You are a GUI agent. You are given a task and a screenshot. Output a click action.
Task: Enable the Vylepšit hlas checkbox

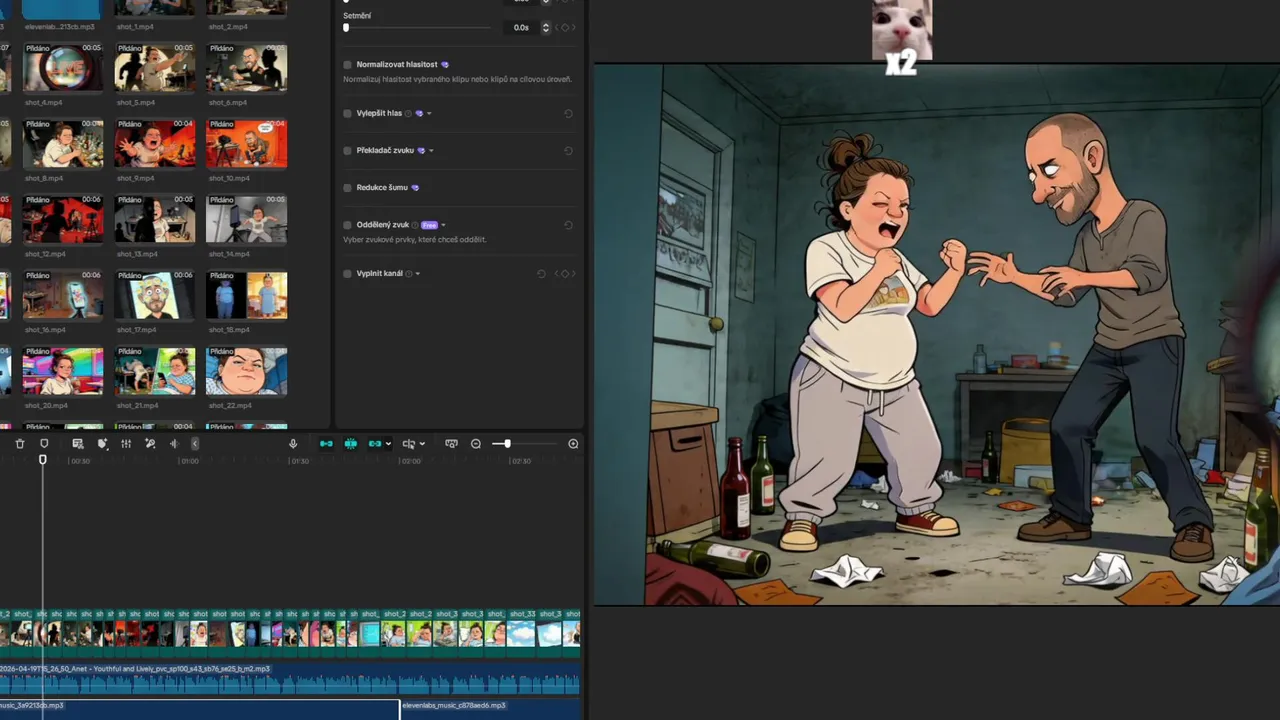(347, 114)
